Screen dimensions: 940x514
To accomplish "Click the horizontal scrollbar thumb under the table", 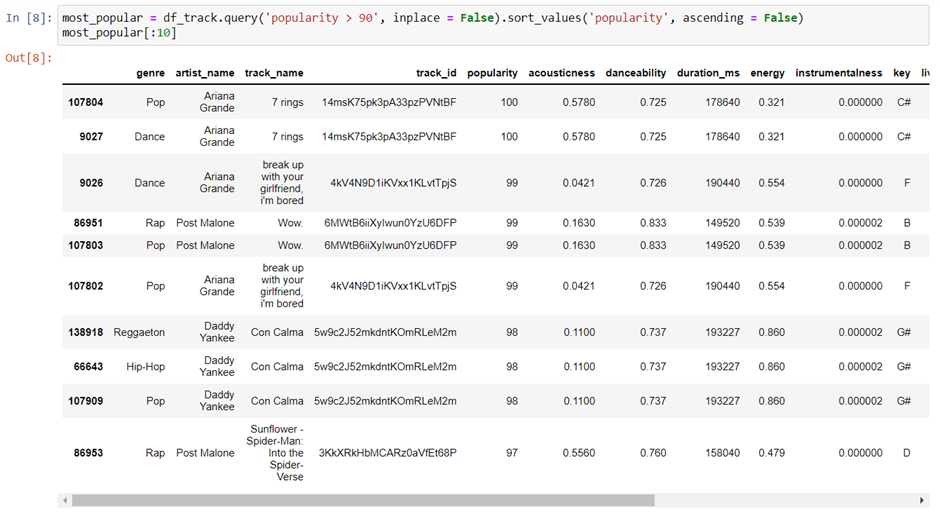I will (x=363, y=500).
